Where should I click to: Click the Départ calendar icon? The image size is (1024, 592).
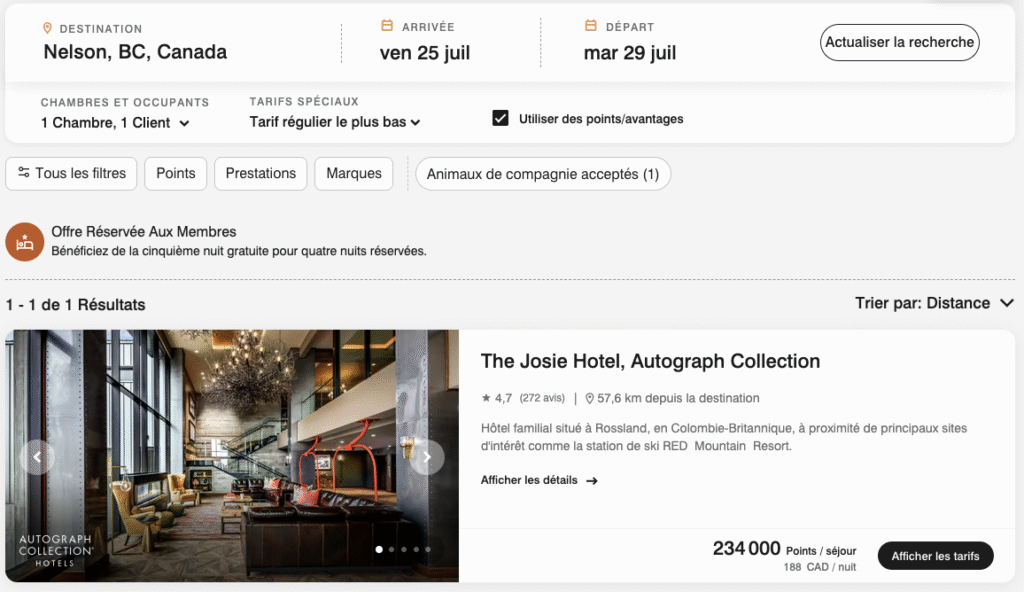(591, 26)
